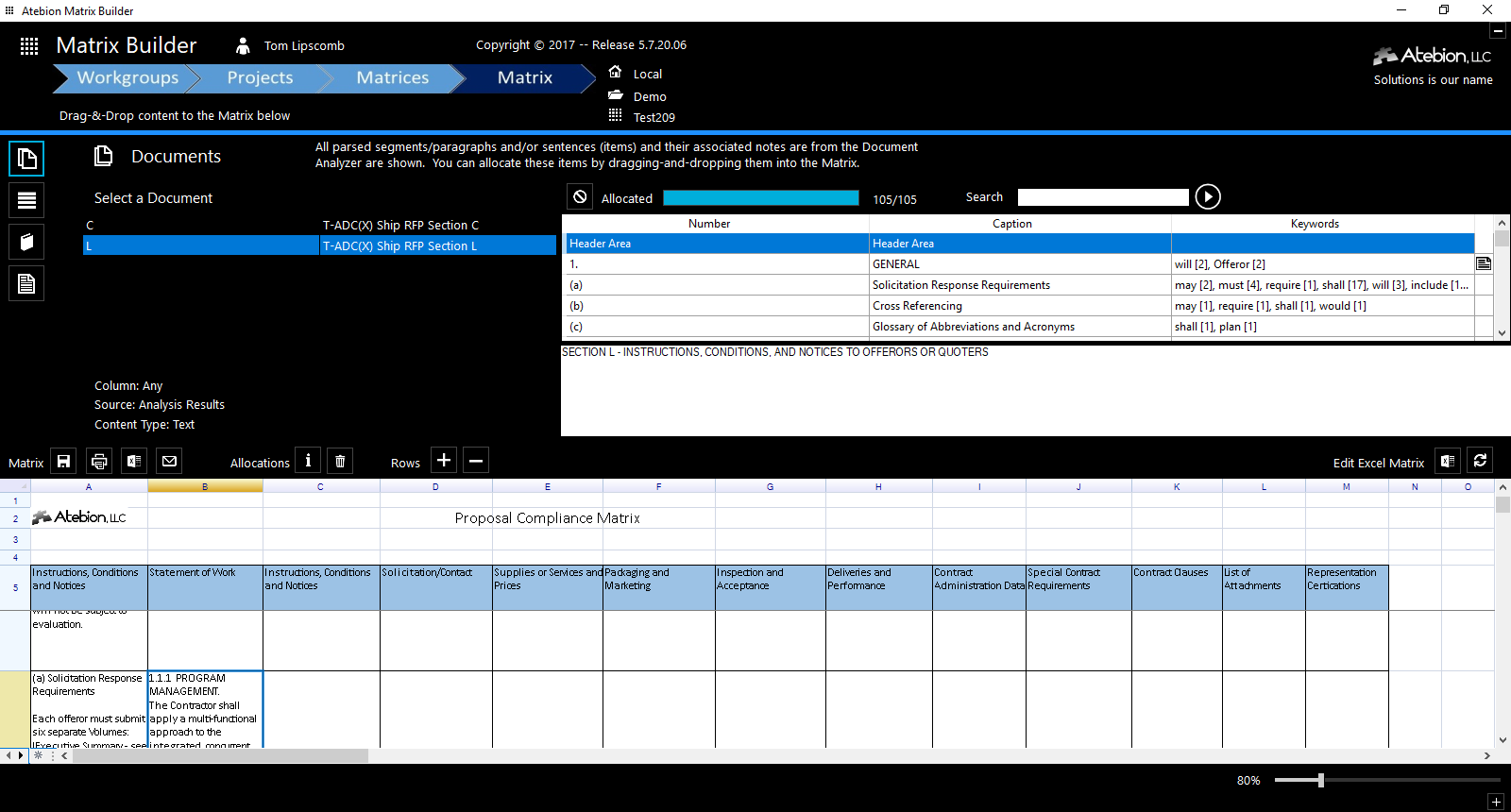Select the text page sidebar icon
1511x812 pixels.
pyautogui.click(x=26, y=283)
